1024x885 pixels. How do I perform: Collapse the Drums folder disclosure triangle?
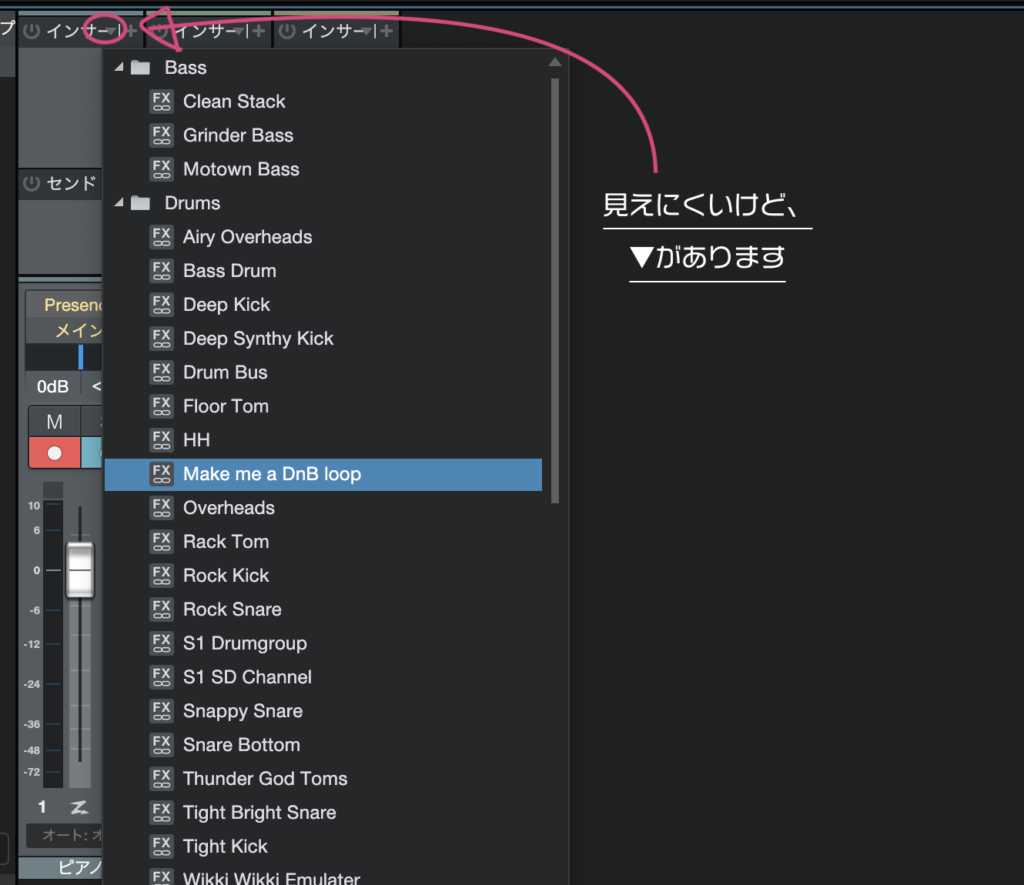[x=120, y=203]
